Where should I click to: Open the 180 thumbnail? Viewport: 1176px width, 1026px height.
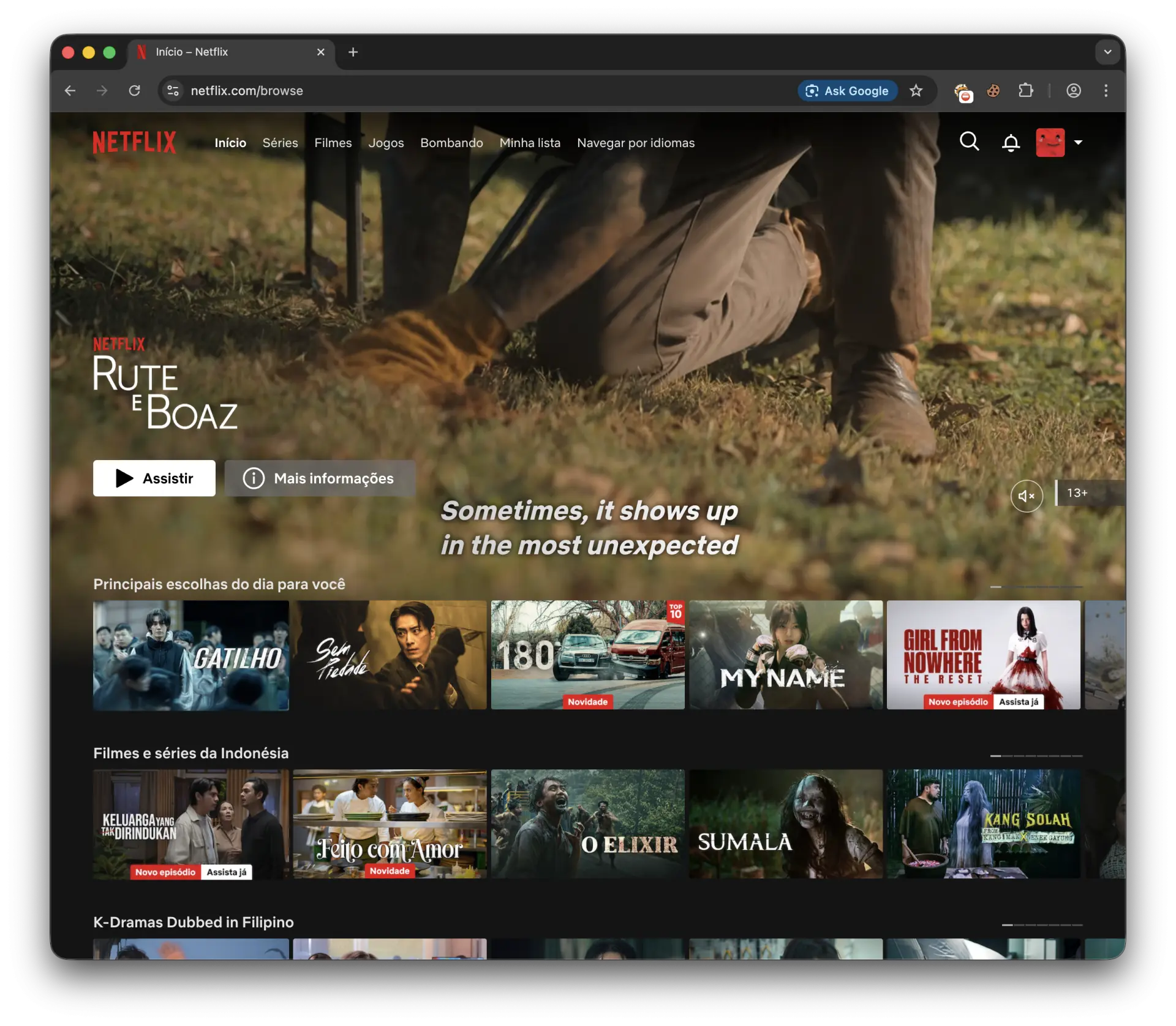588,655
